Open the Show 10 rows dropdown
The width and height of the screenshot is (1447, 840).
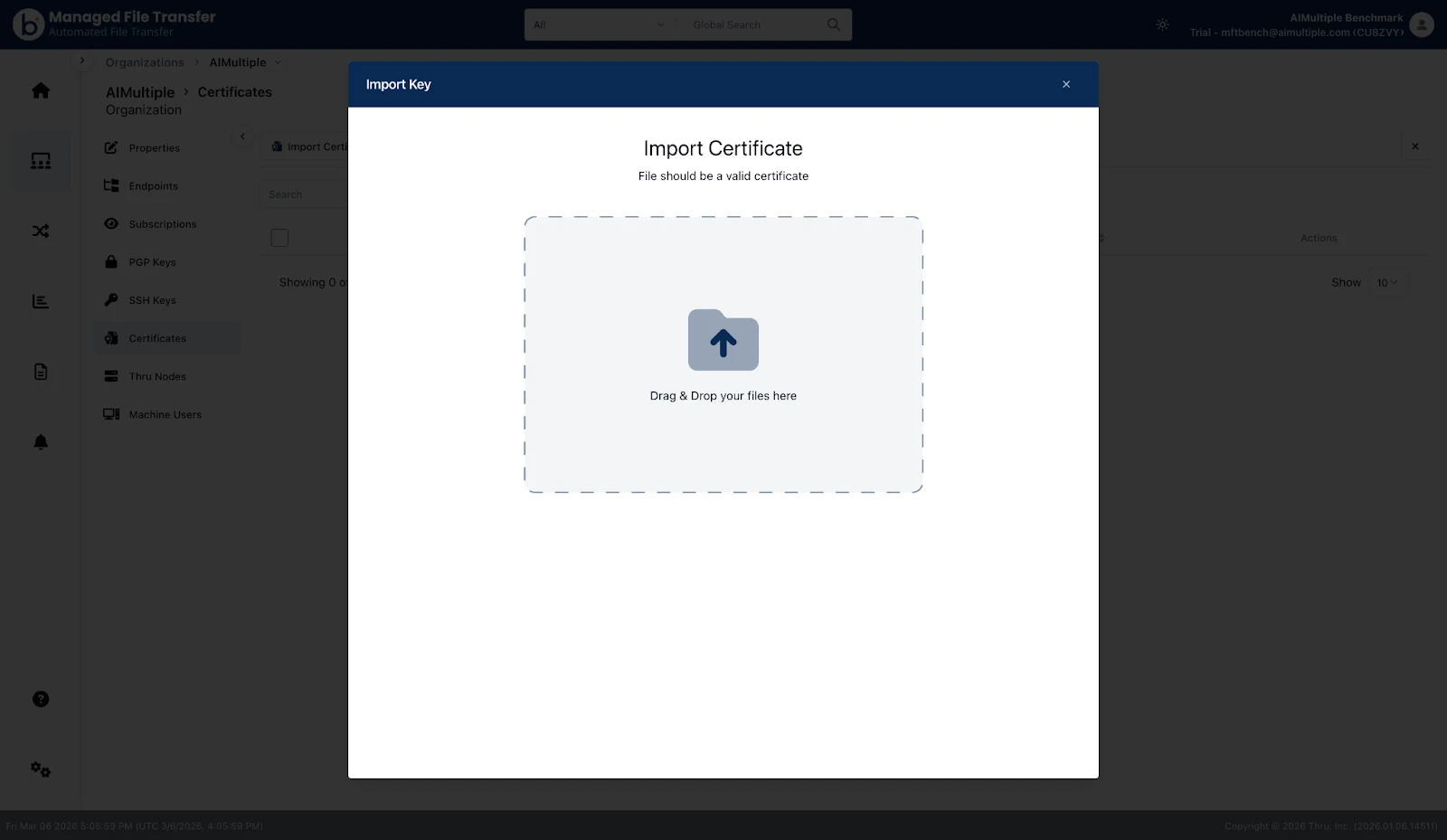click(x=1387, y=283)
